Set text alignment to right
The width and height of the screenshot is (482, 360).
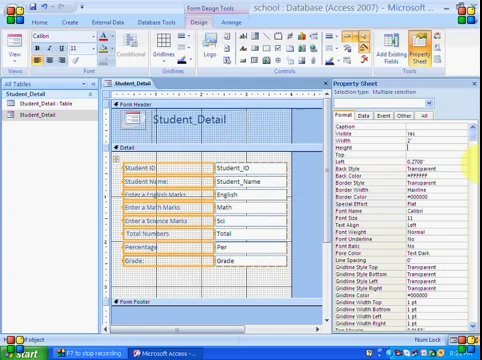click(x=62, y=60)
